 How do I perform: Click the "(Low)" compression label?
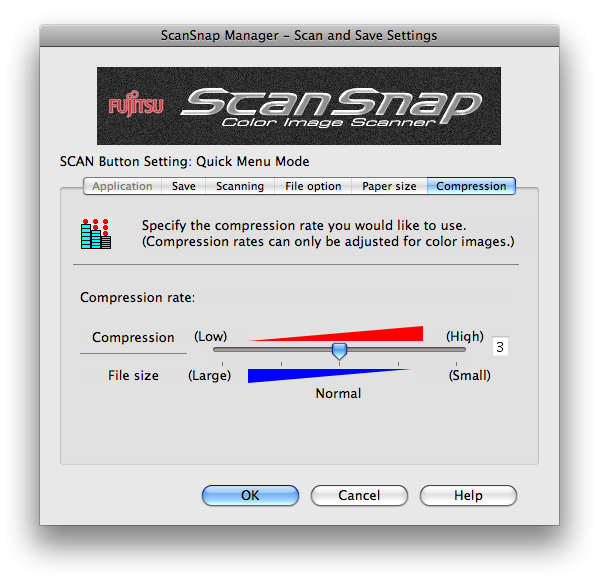pos(210,337)
